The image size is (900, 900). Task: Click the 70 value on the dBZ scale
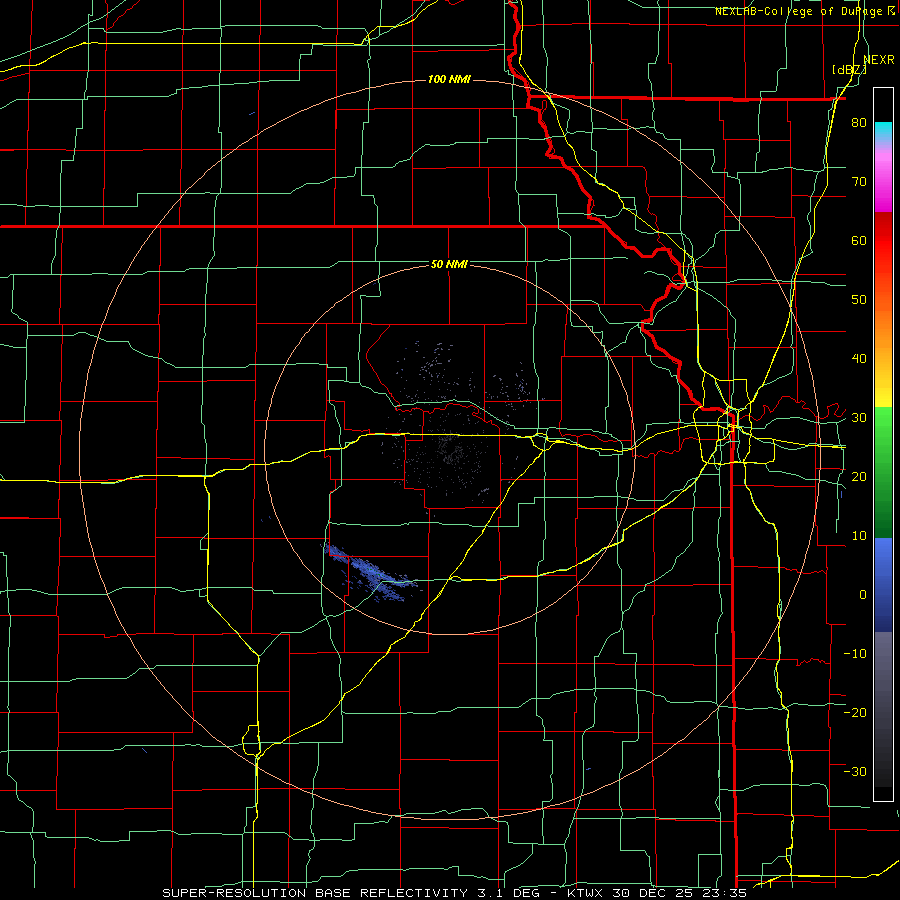[x=859, y=182]
